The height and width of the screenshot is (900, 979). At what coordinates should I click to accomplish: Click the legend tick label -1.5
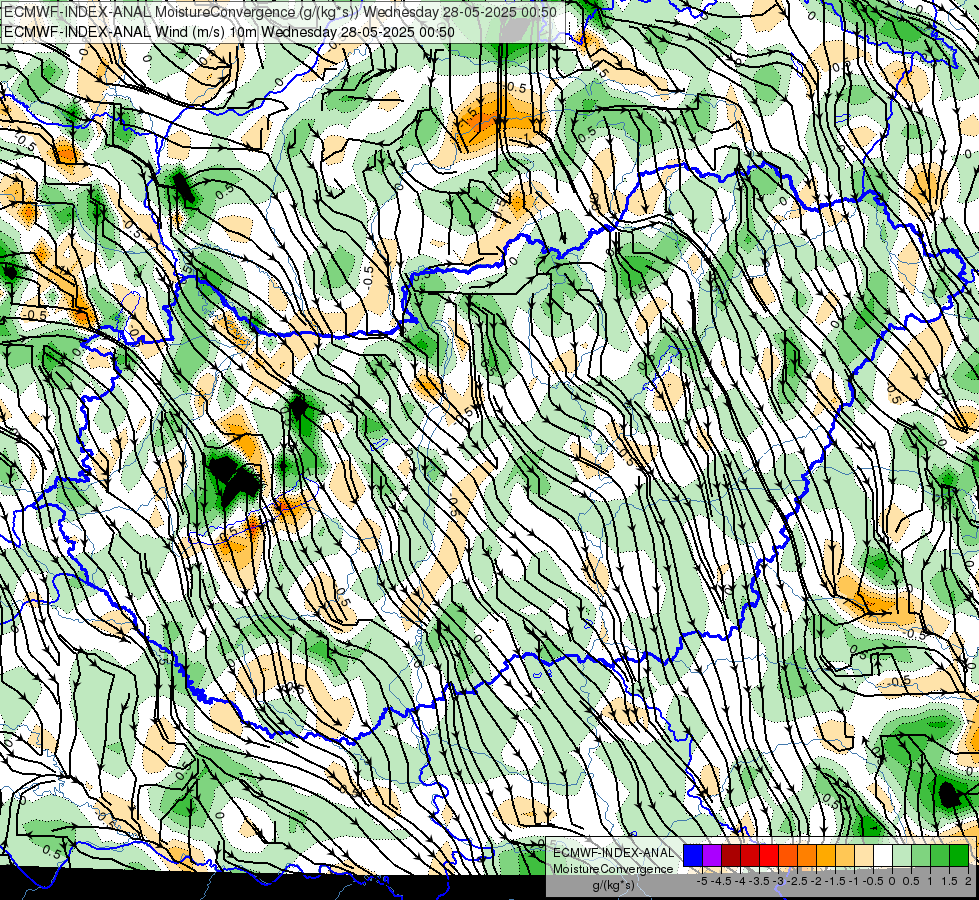(x=835, y=881)
